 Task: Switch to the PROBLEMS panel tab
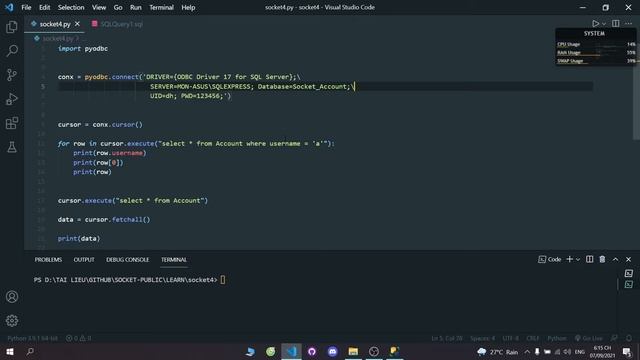point(48,260)
